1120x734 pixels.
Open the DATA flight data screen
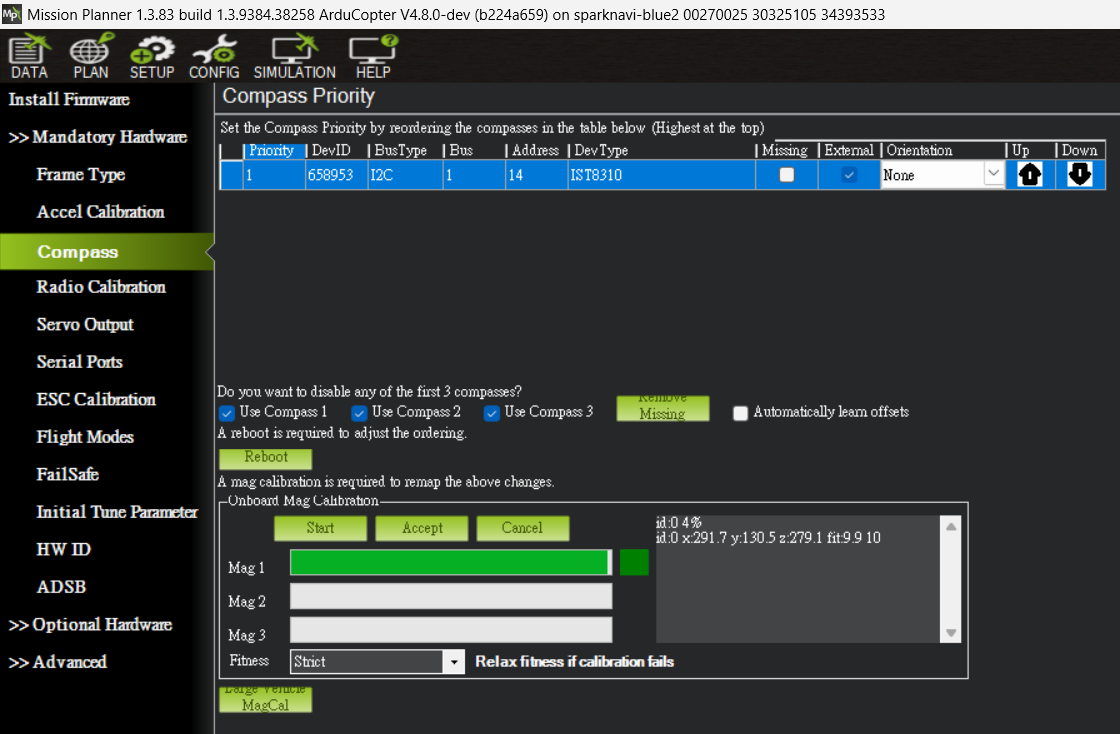(x=29, y=56)
